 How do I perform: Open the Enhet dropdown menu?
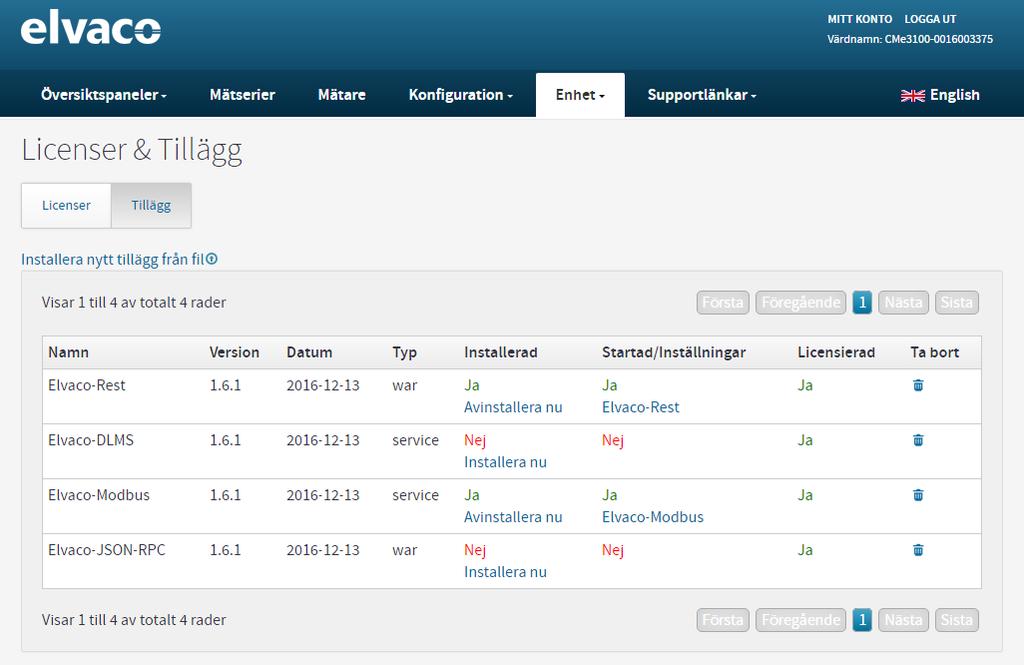[x=580, y=95]
